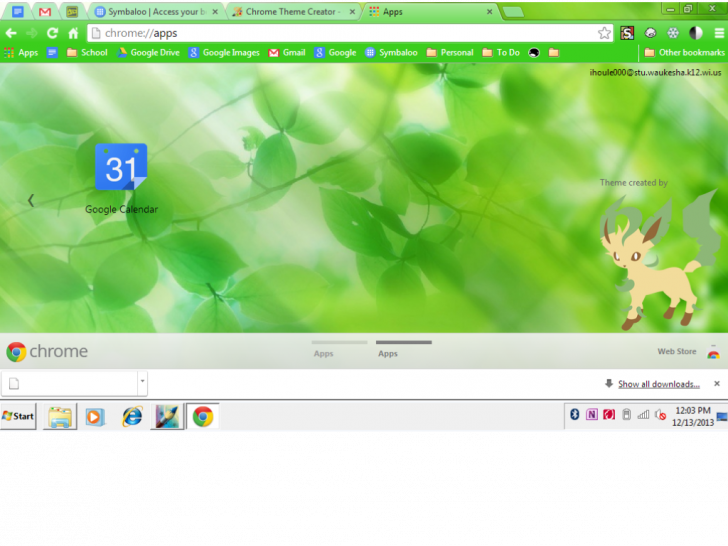Click the Show desktop button
728x546 pixels.
click(722, 416)
